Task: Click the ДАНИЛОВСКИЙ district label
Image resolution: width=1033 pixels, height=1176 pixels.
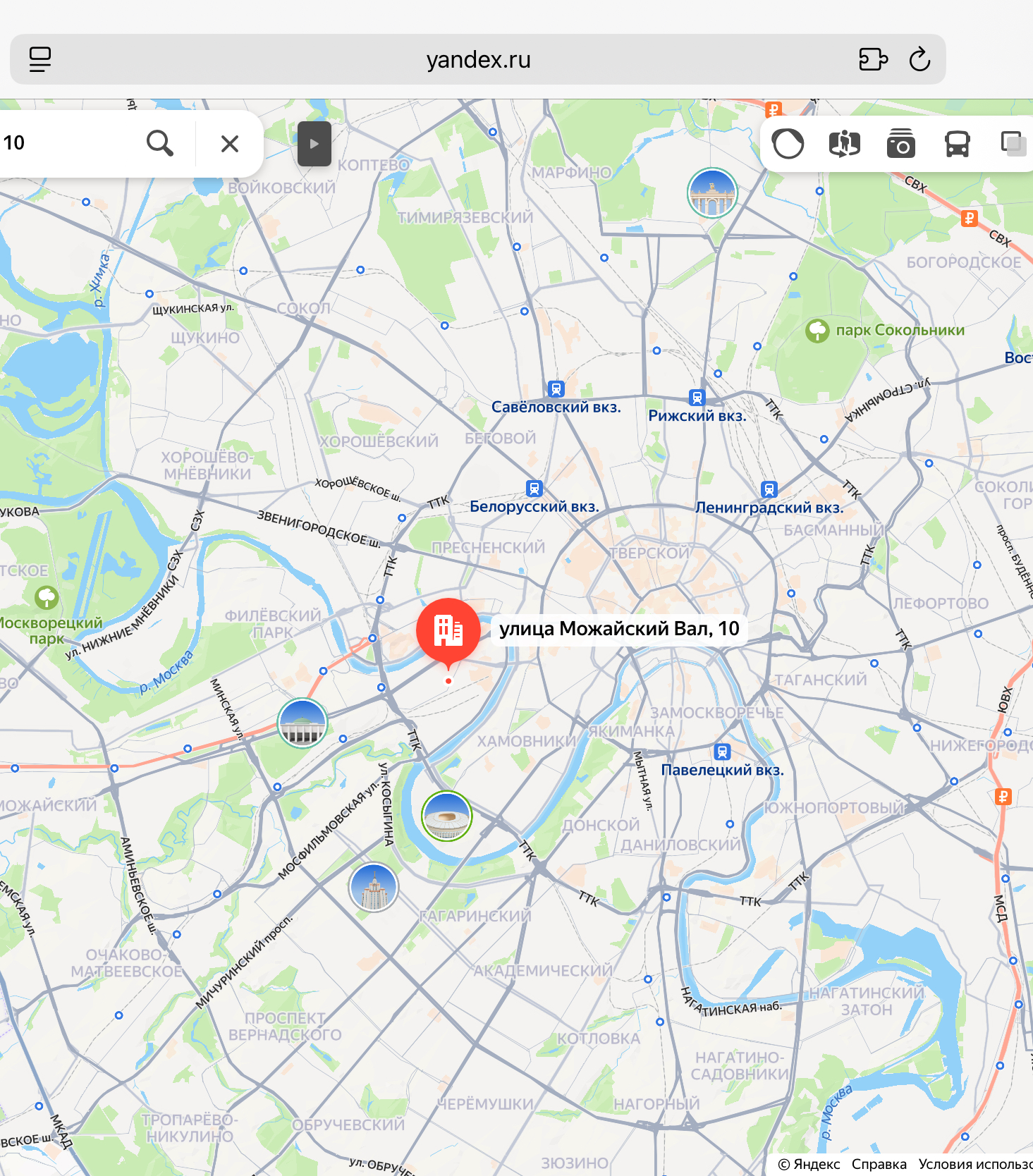Action: [x=681, y=845]
